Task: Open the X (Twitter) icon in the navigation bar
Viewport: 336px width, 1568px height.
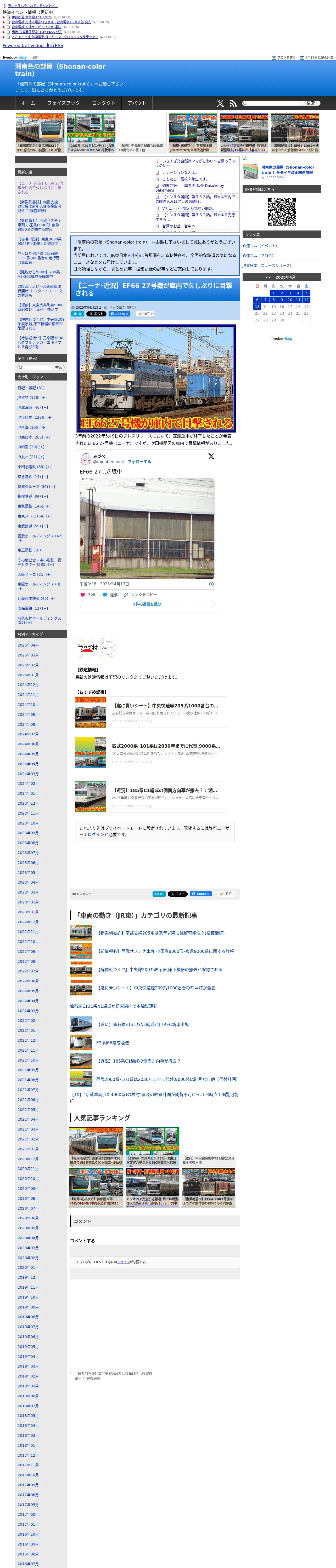Action: tap(220, 103)
